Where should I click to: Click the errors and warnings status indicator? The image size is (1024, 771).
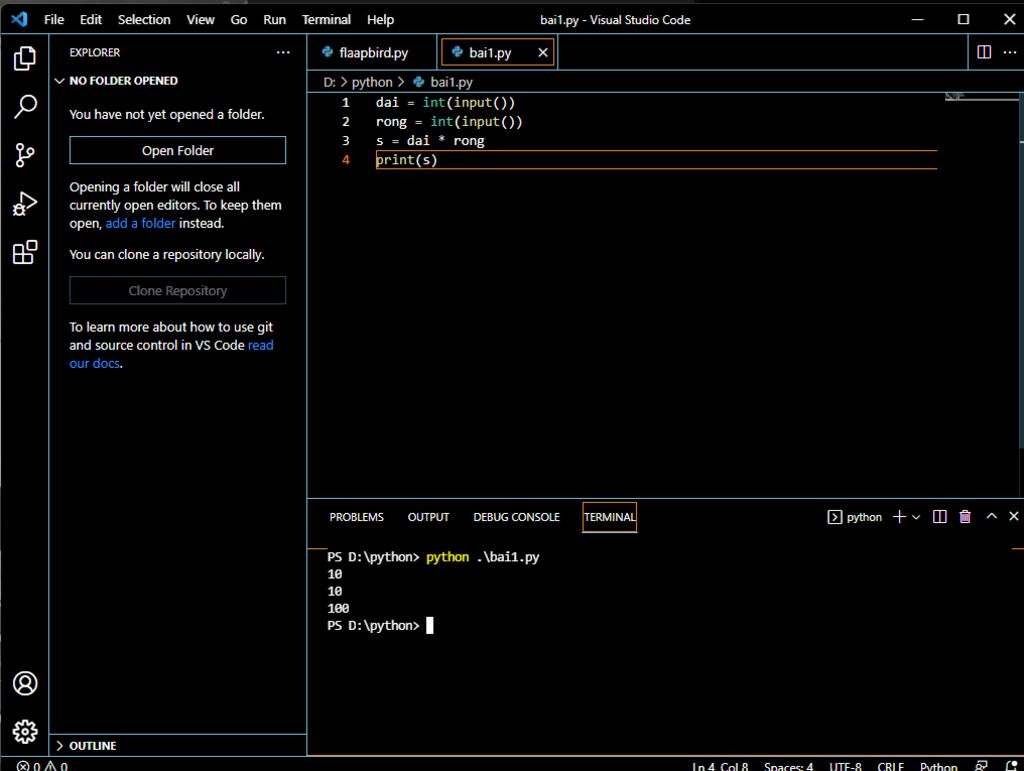click(42, 766)
